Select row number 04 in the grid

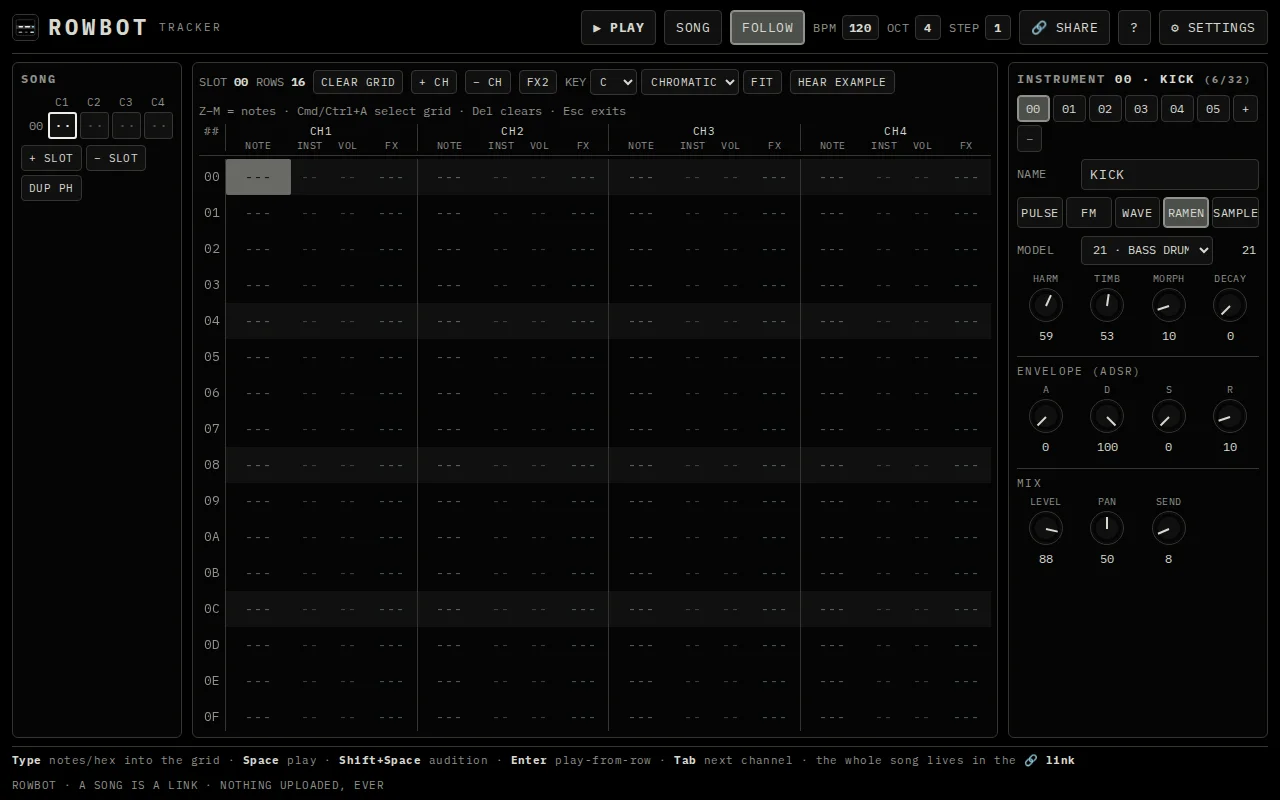click(212, 321)
